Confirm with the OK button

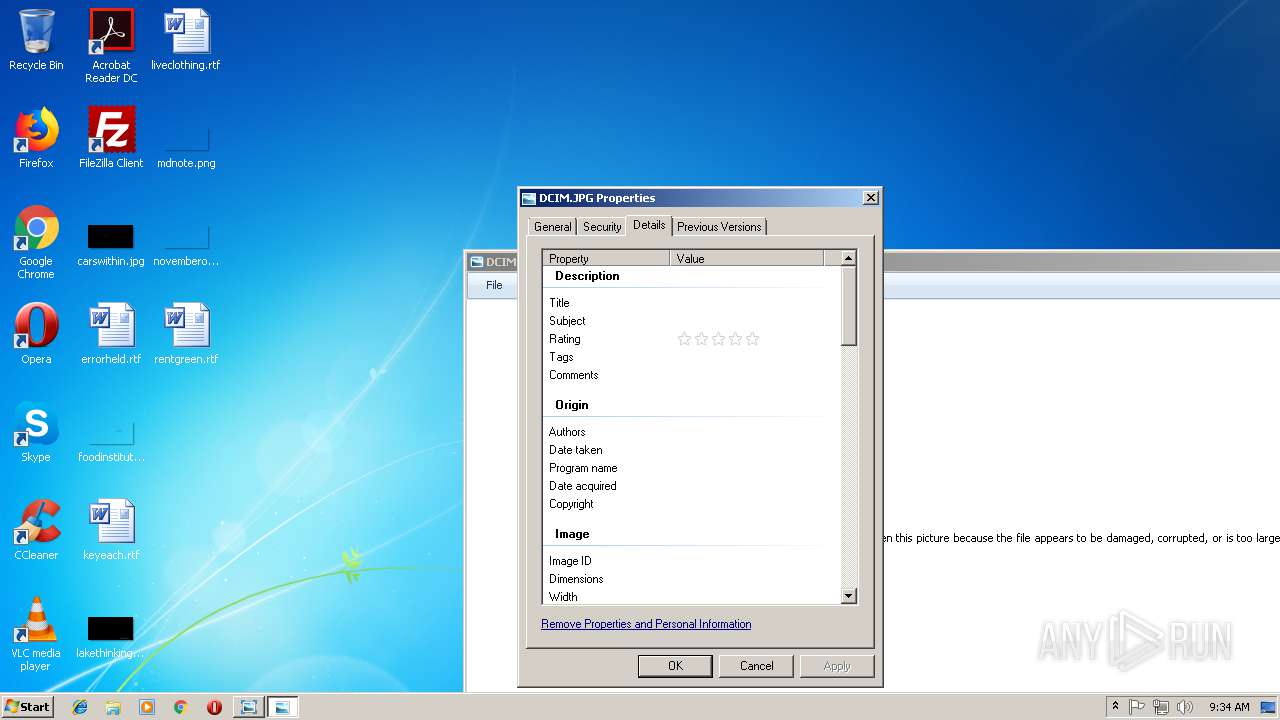[675, 666]
